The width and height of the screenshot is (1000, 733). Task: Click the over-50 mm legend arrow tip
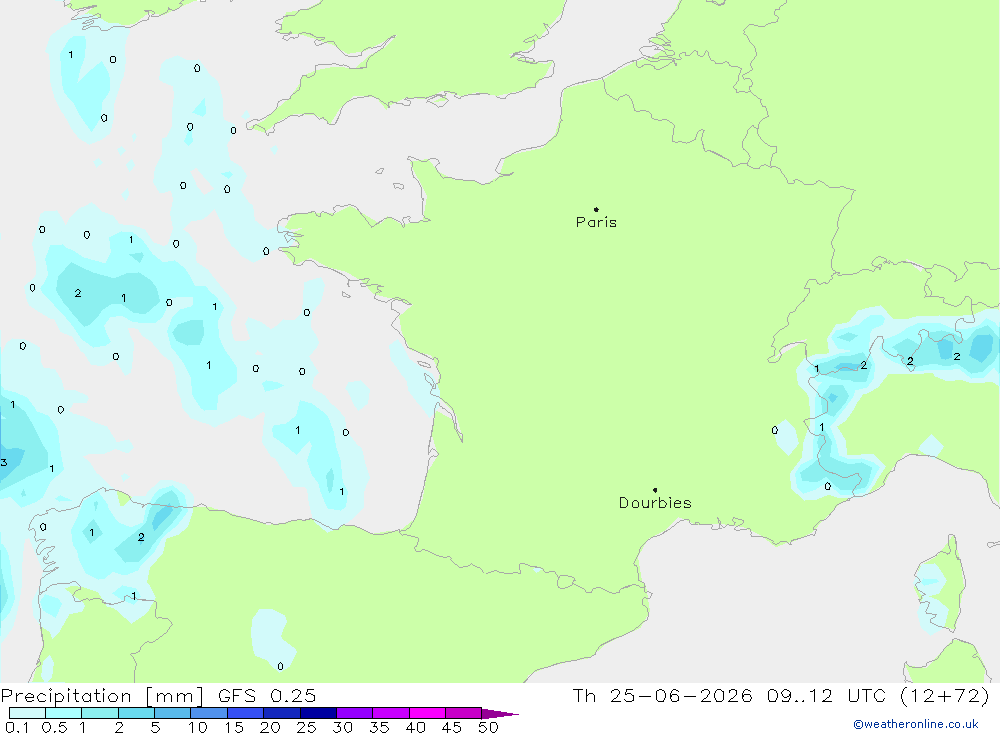(x=500, y=714)
